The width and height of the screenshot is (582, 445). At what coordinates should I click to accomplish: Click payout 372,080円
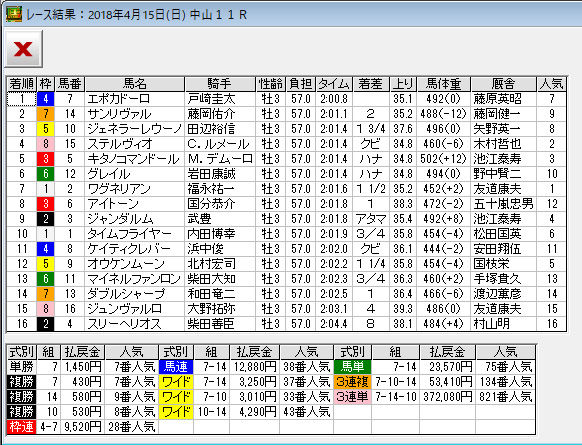(x=448, y=397)
